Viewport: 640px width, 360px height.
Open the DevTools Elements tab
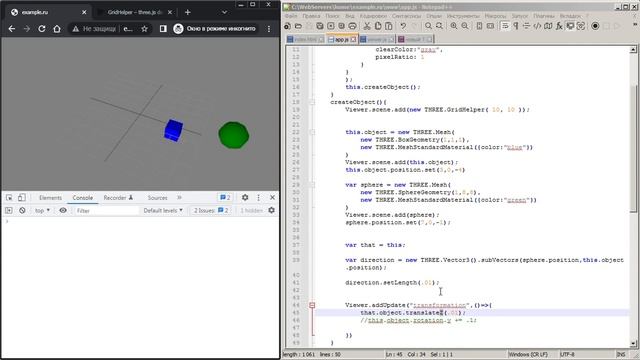(x=50, y=198)
